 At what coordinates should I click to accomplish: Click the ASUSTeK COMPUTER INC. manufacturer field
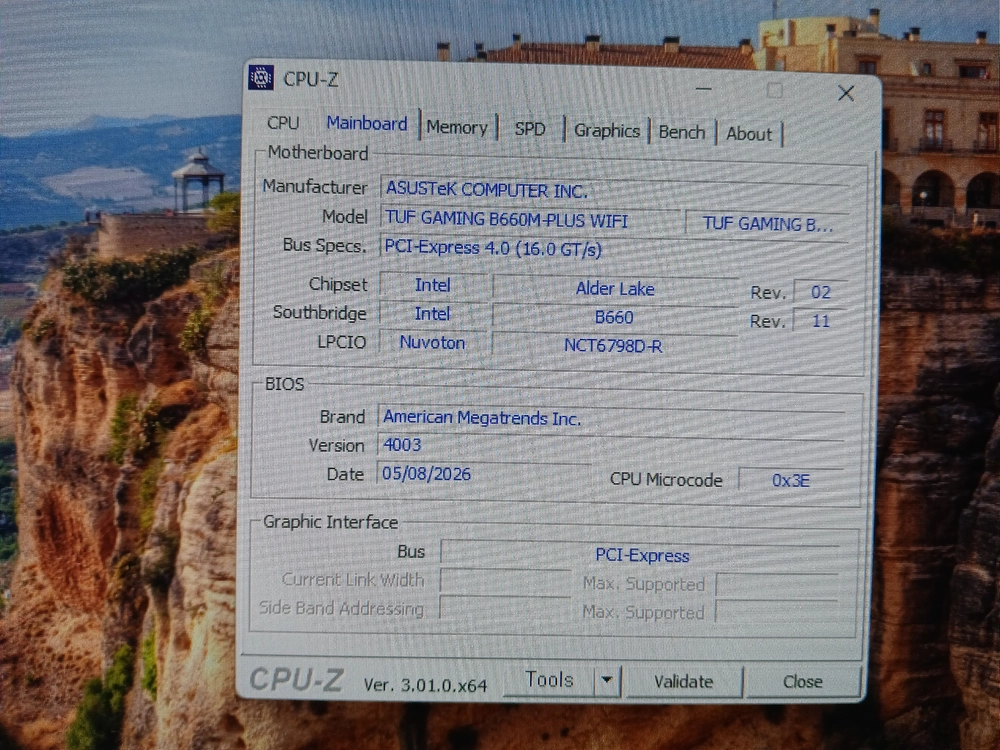(614, 191)
